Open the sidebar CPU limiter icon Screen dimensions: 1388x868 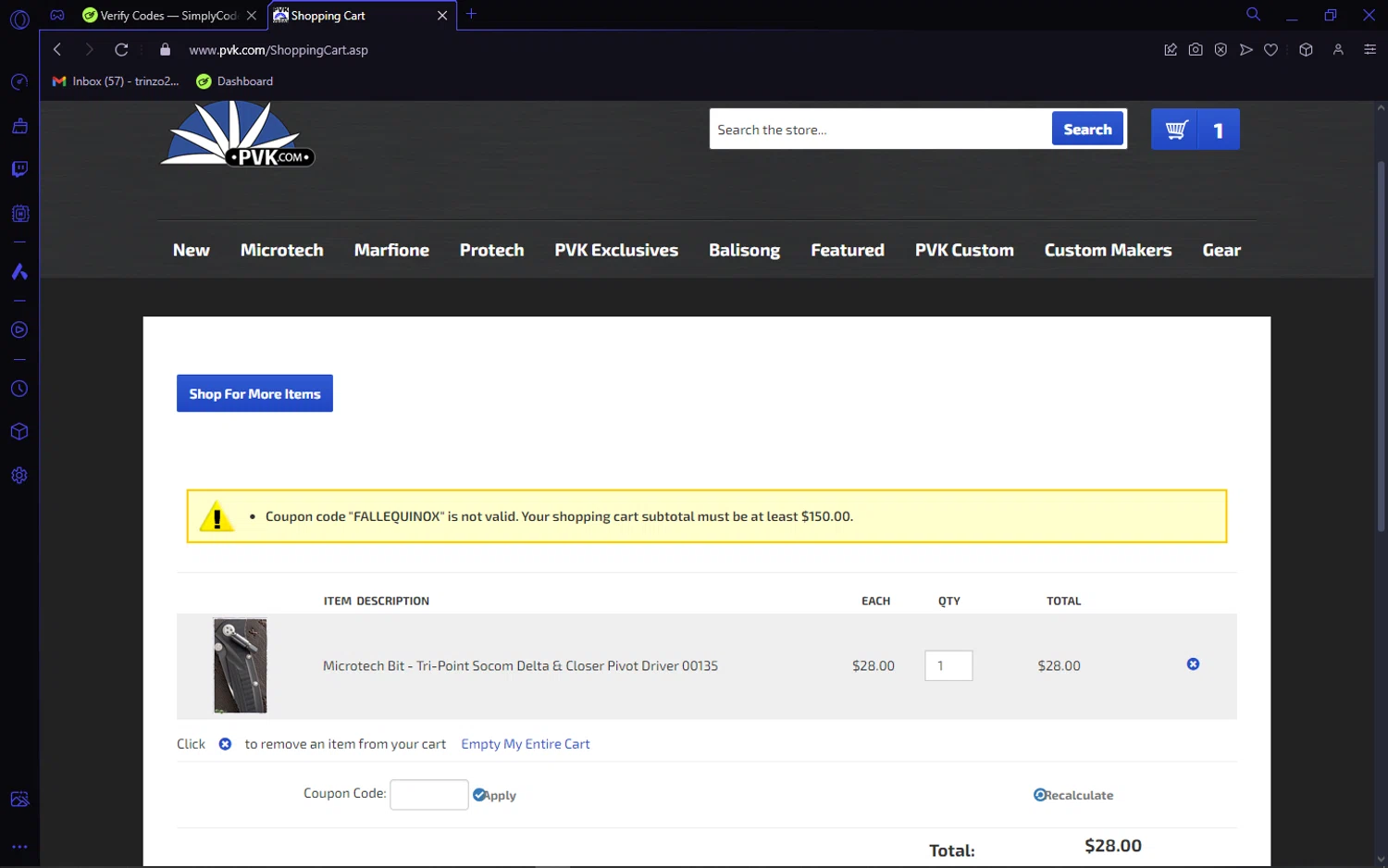click(19, 214)
